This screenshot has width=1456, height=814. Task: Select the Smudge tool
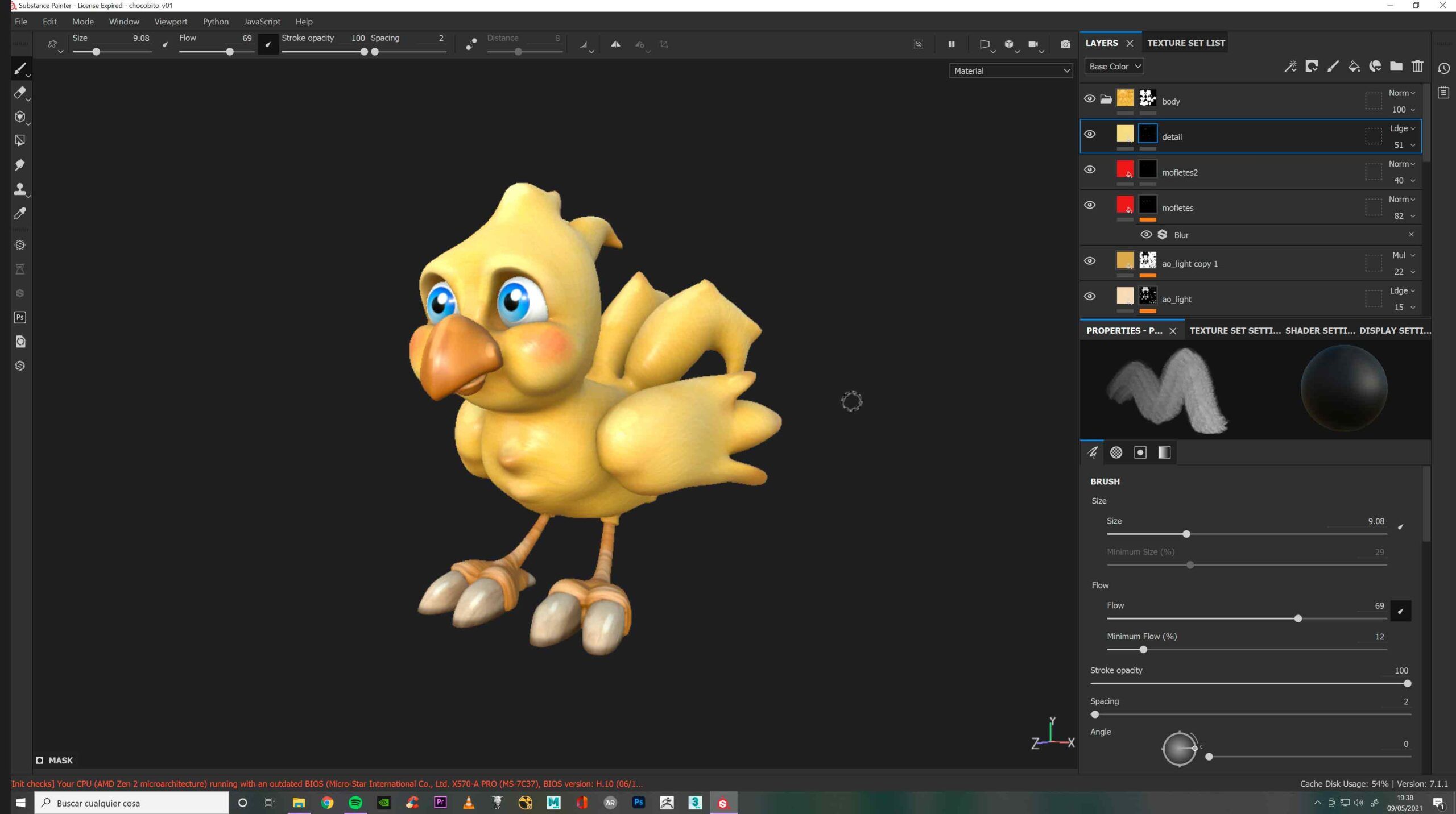coord(20,165)
